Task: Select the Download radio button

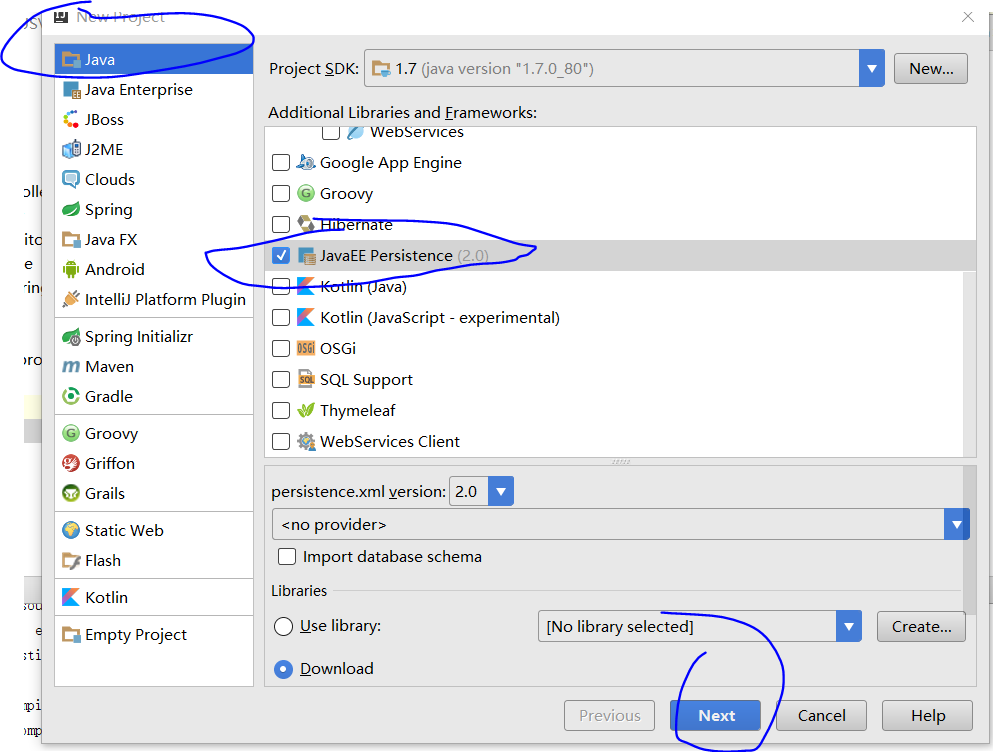Action: pos(283,669)
